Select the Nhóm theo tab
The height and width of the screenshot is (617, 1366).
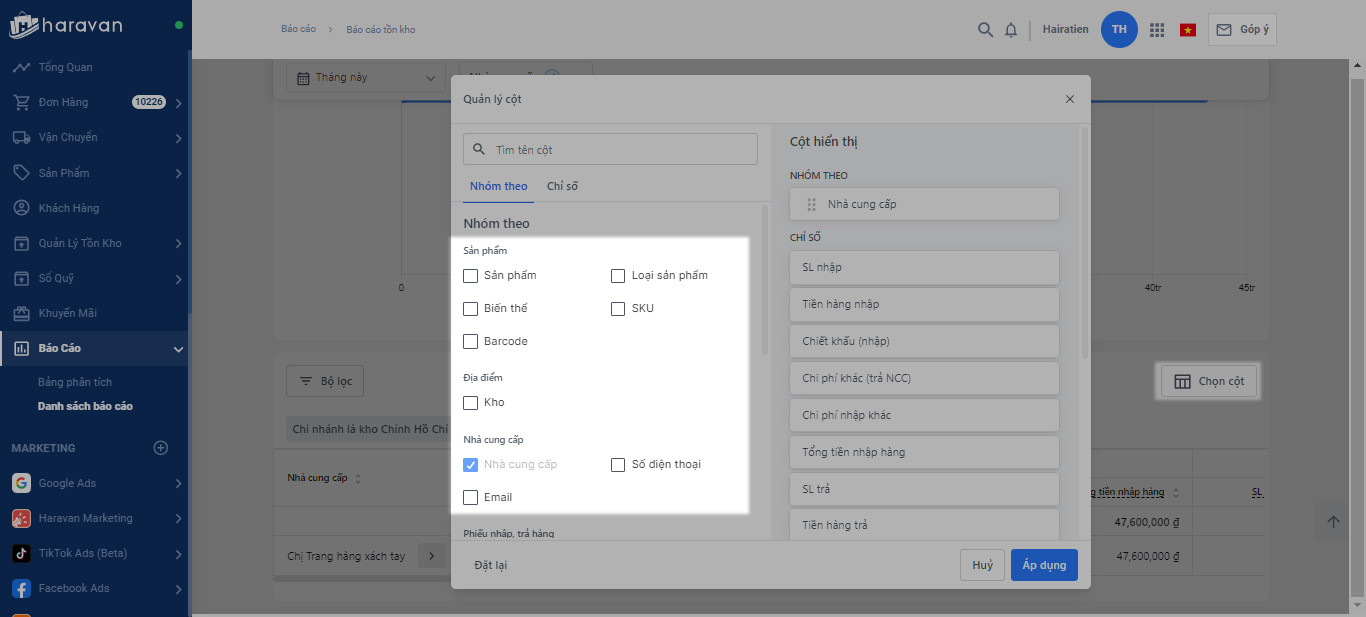click(498, 186)
